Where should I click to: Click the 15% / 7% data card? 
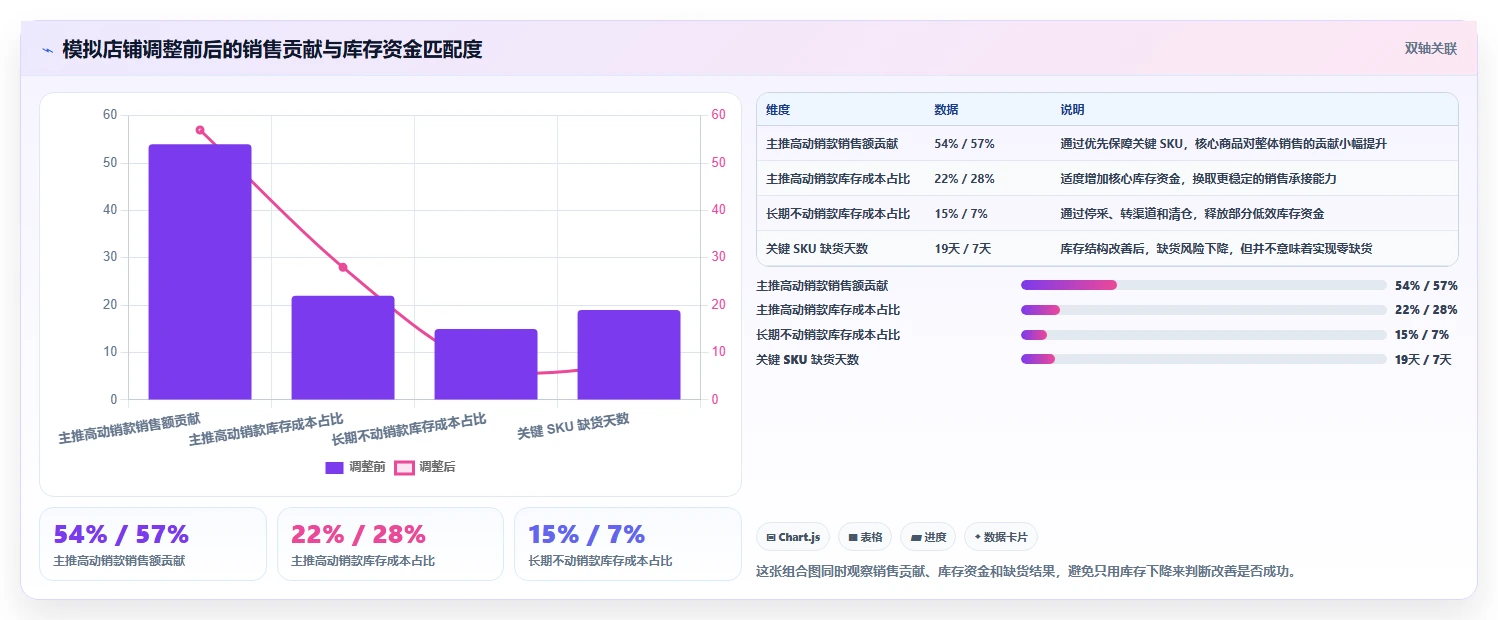[628, 544]
